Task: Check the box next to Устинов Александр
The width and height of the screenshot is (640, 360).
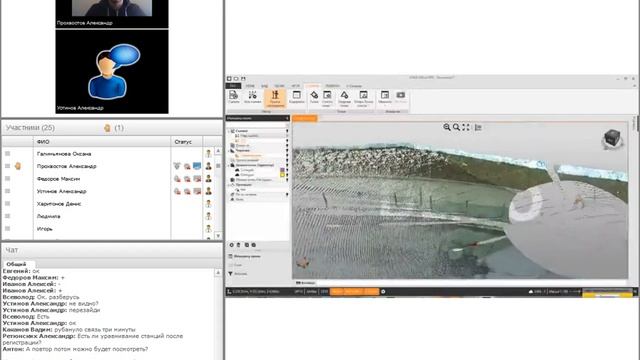Action: [7, 191]
